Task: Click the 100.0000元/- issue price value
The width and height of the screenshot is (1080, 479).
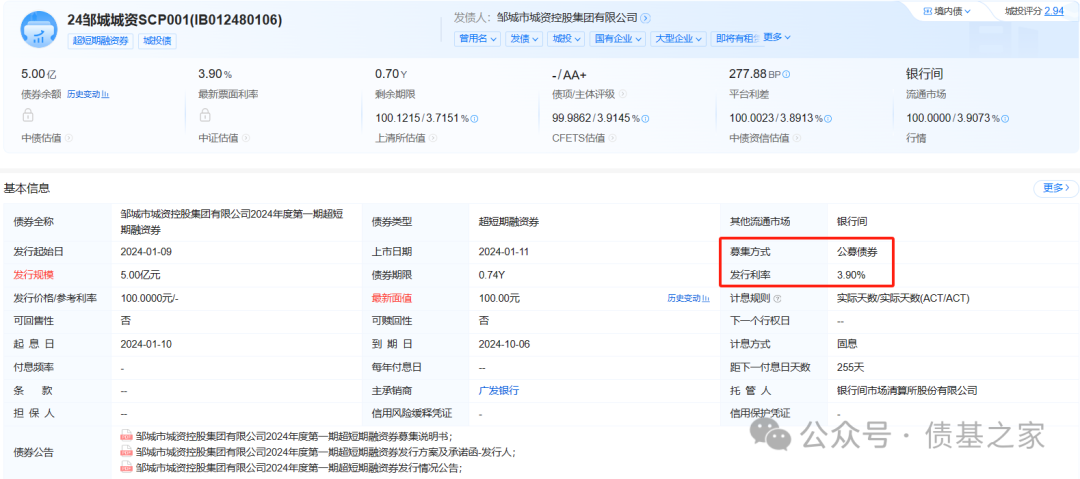Action: coord(150,298)
